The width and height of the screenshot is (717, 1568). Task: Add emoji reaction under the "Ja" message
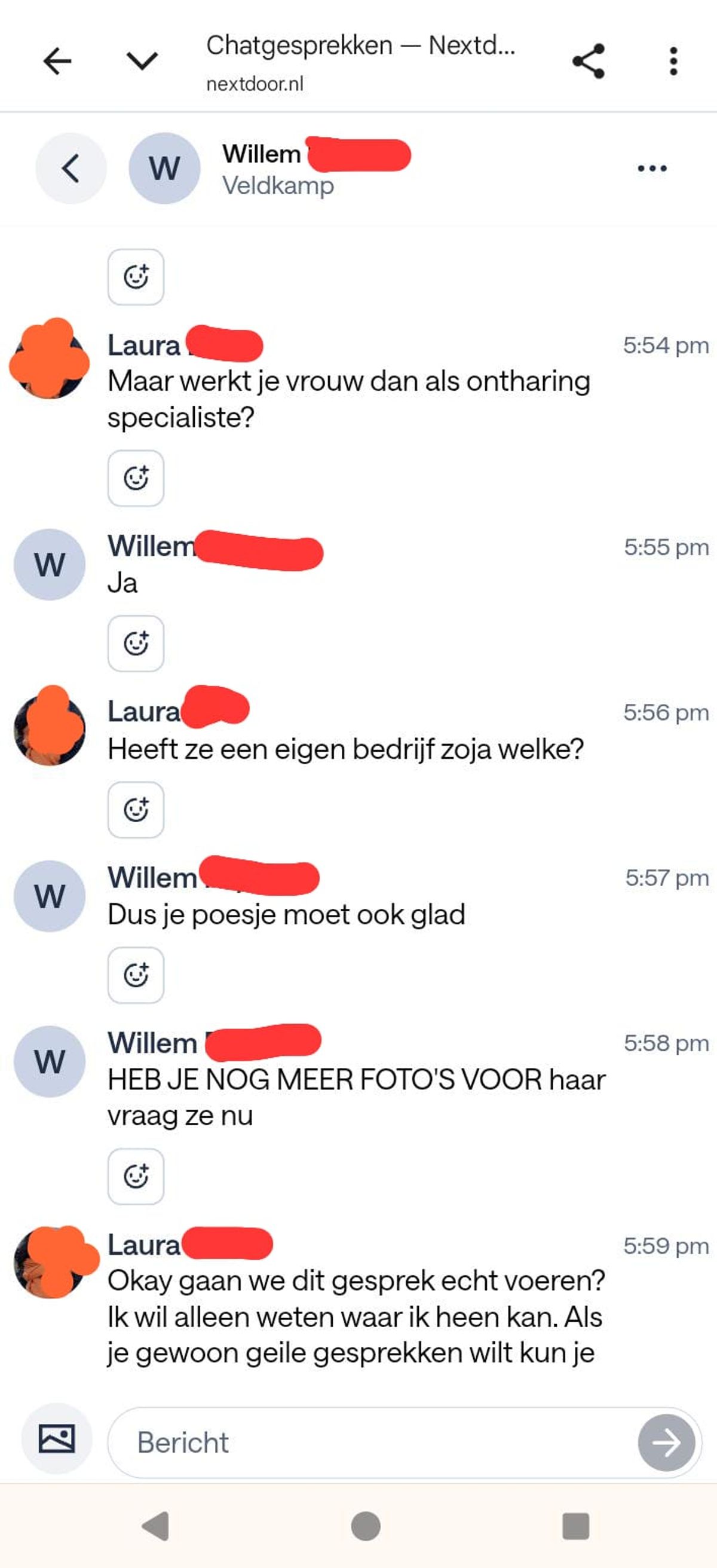point(136,644)
